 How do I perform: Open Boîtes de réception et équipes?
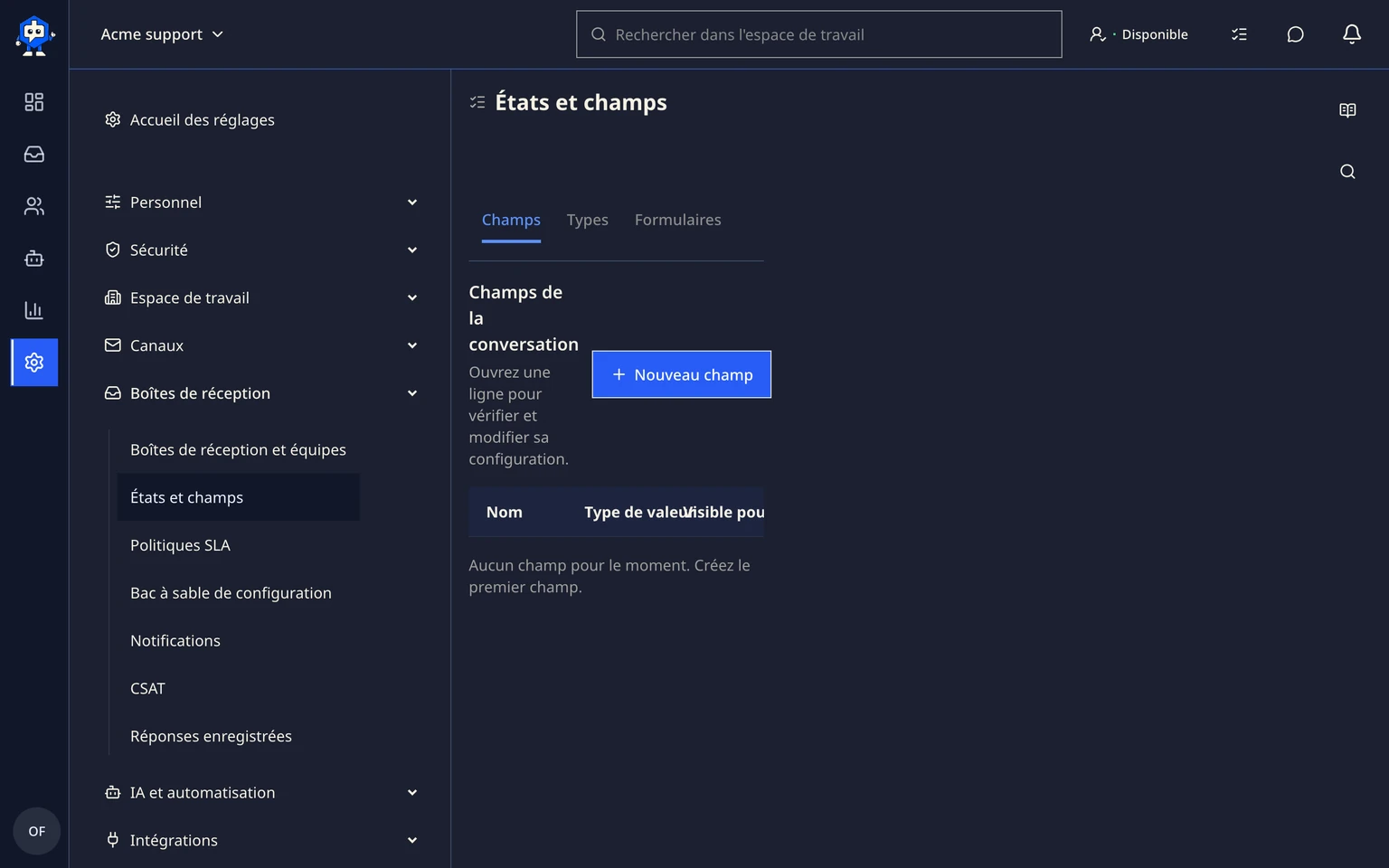pyautogui.click(x=239, y=450)
